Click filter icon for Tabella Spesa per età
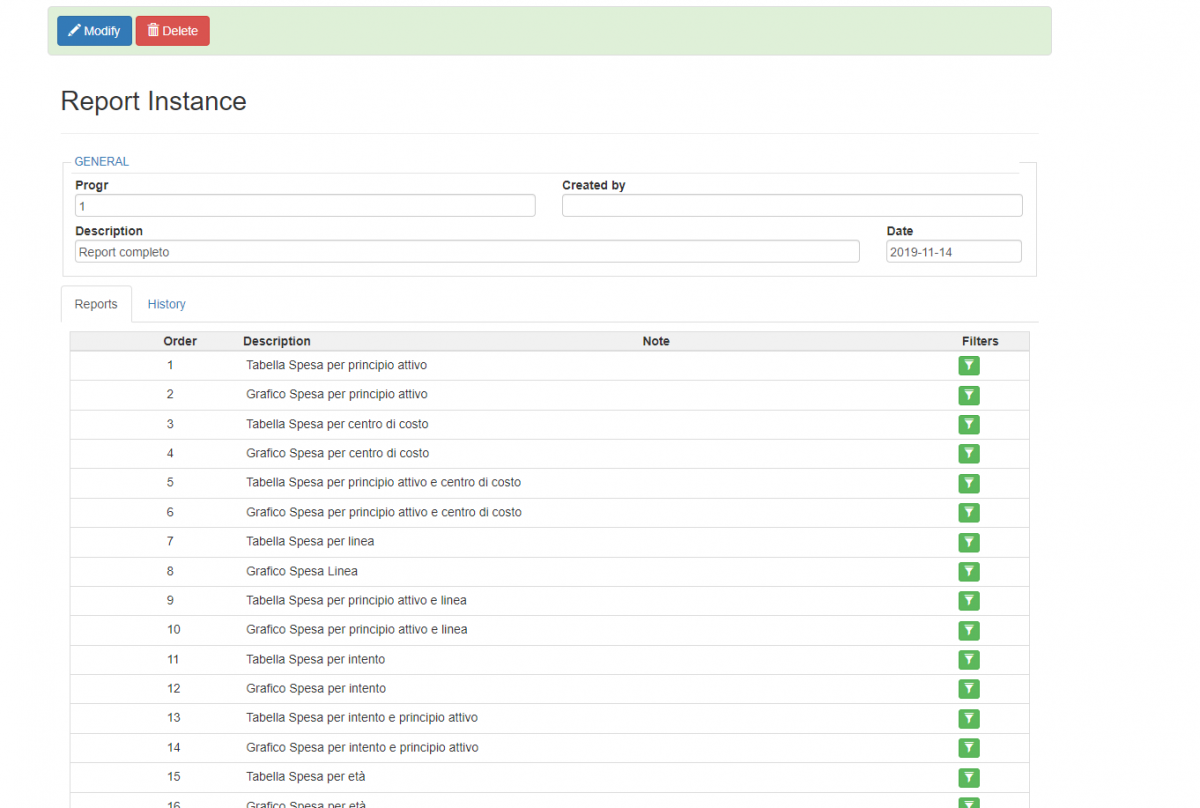 (x=968, y=777)
